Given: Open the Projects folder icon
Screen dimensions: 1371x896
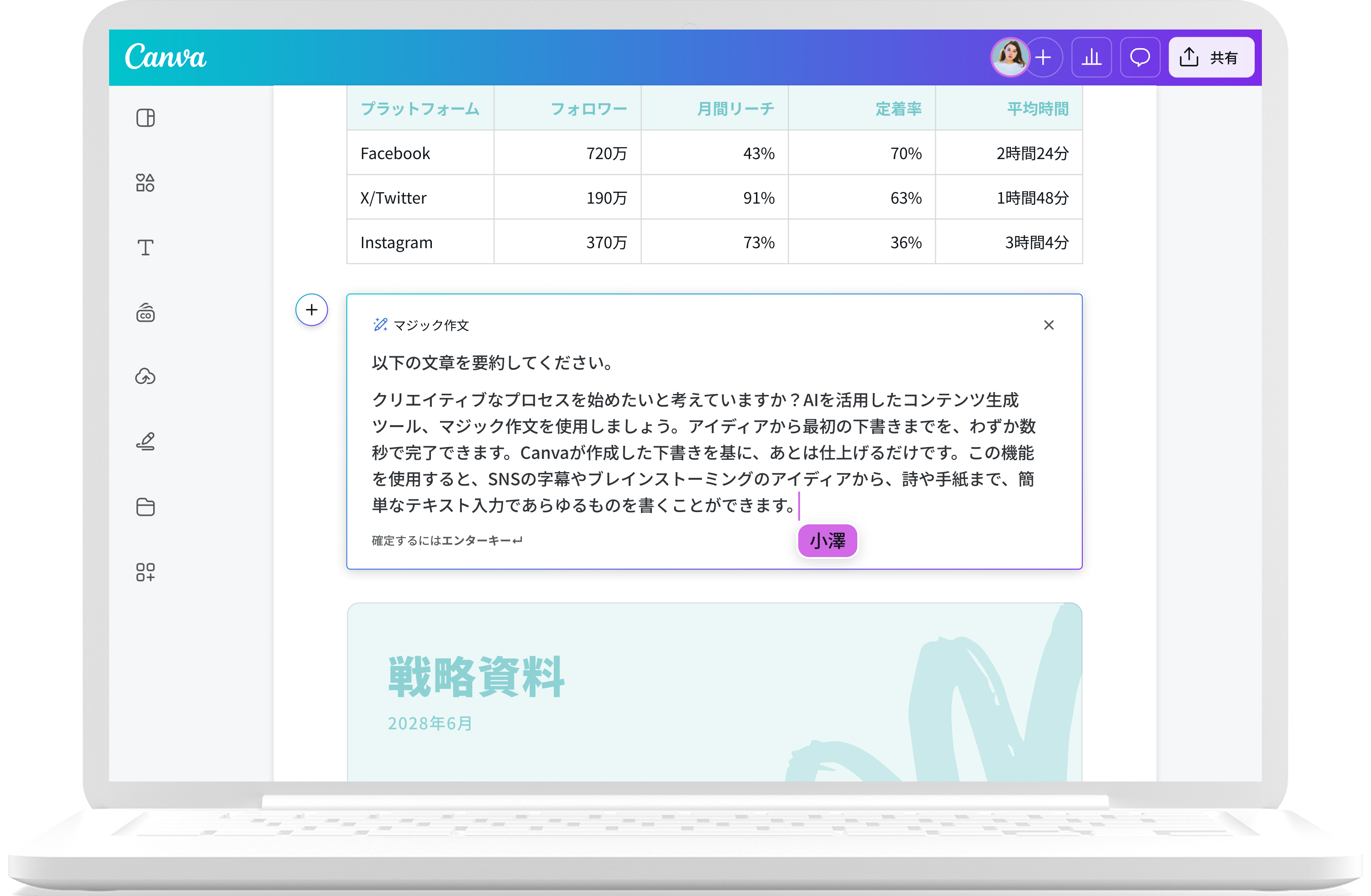Looking at the screenshot, I should 145,507.
